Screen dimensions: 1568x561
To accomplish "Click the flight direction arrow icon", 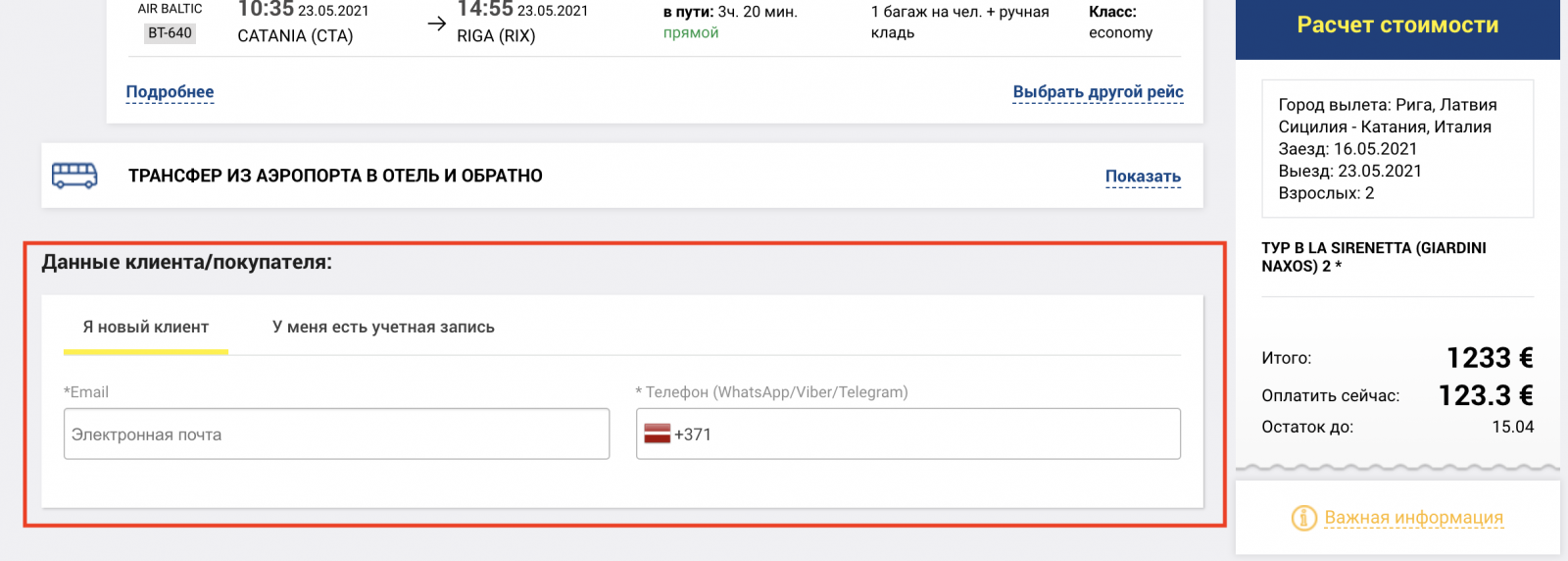I will tap(437, 24).
